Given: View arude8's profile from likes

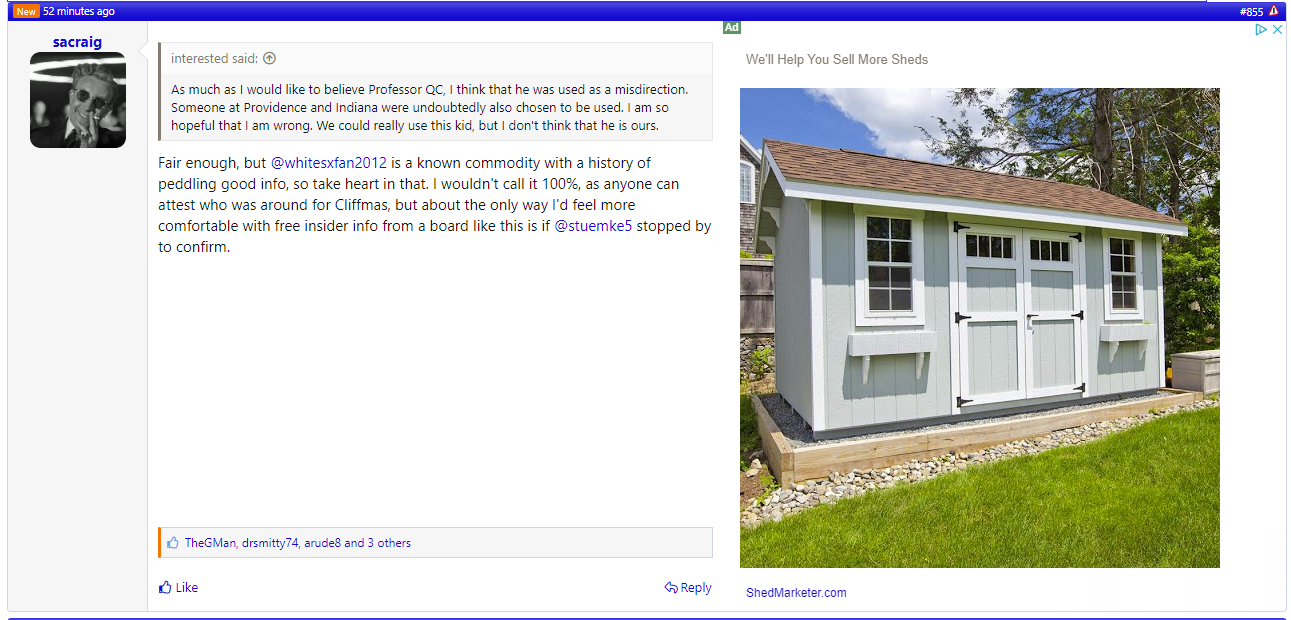Looking at the screenshot, I should pos(322,543).
